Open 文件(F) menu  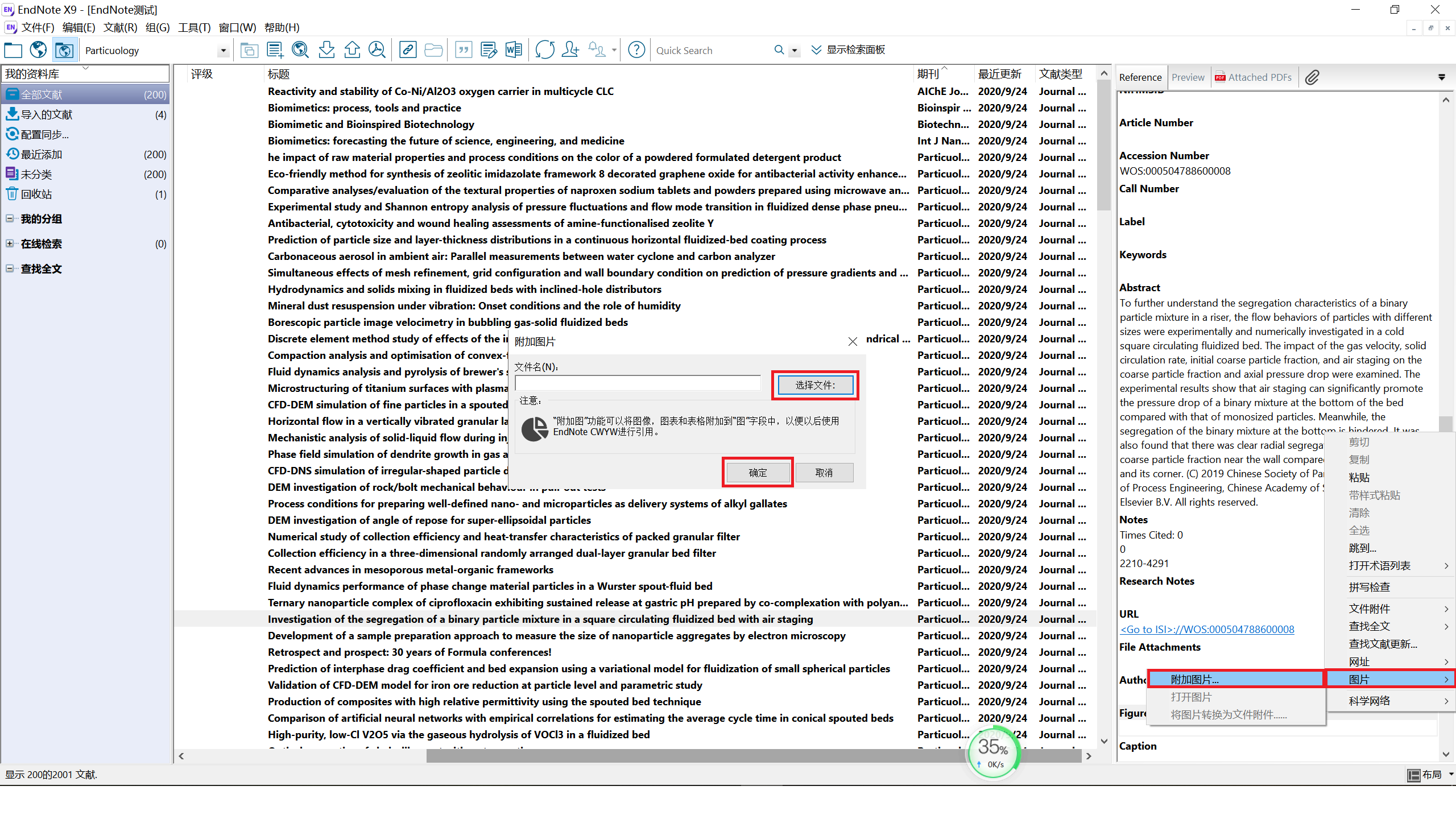pyautogui.click(x=38, y=27)
